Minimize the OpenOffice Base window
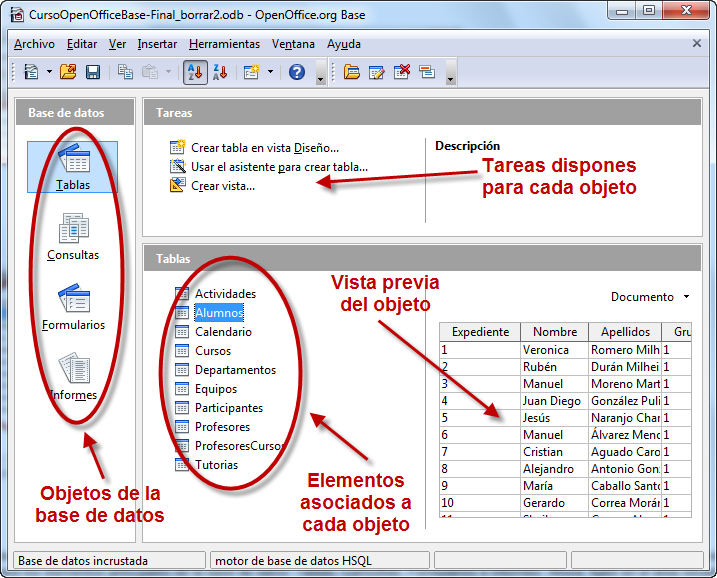 coord(621,11)
